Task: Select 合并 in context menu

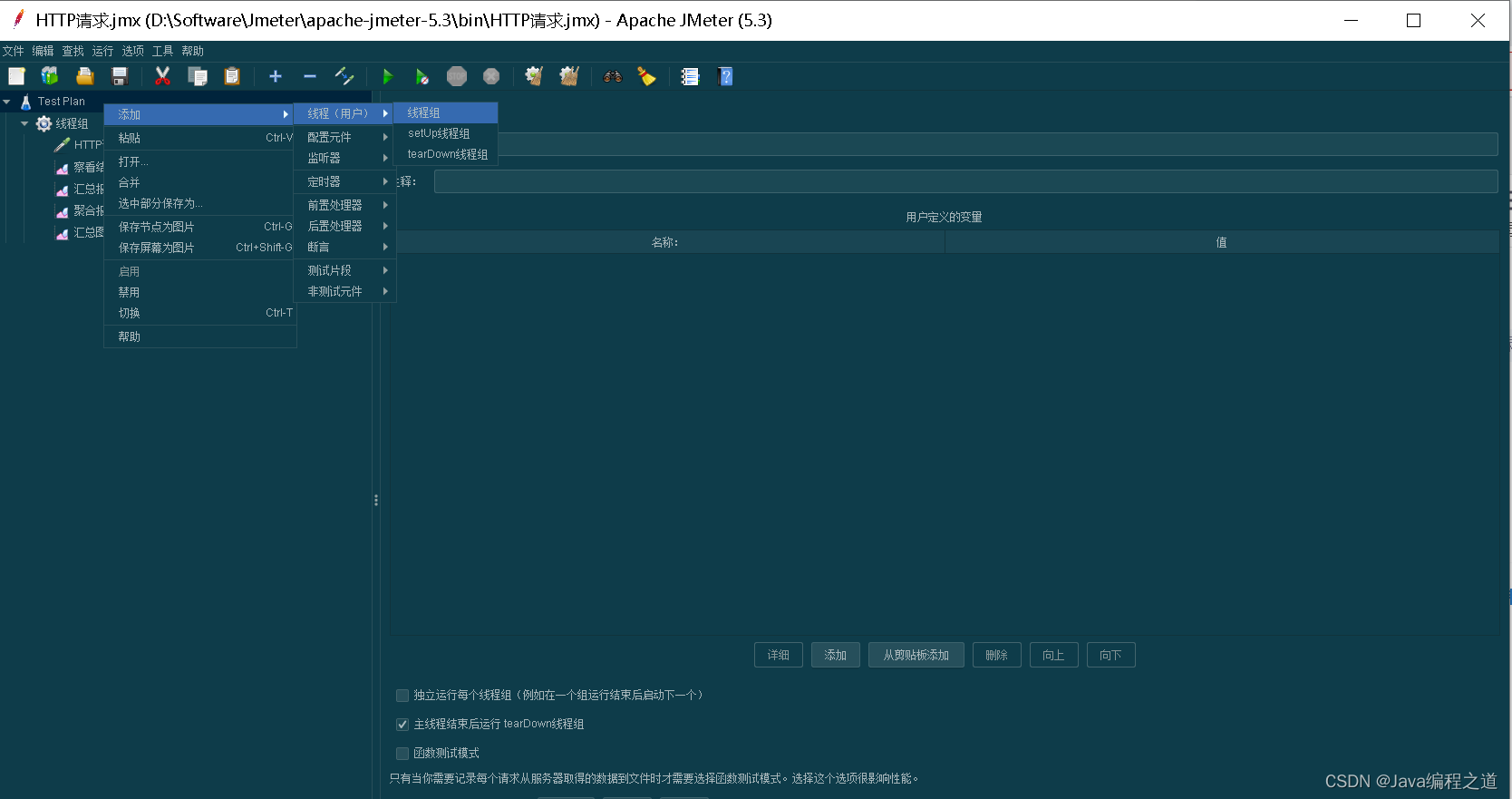Action: (x=200, y=182)
